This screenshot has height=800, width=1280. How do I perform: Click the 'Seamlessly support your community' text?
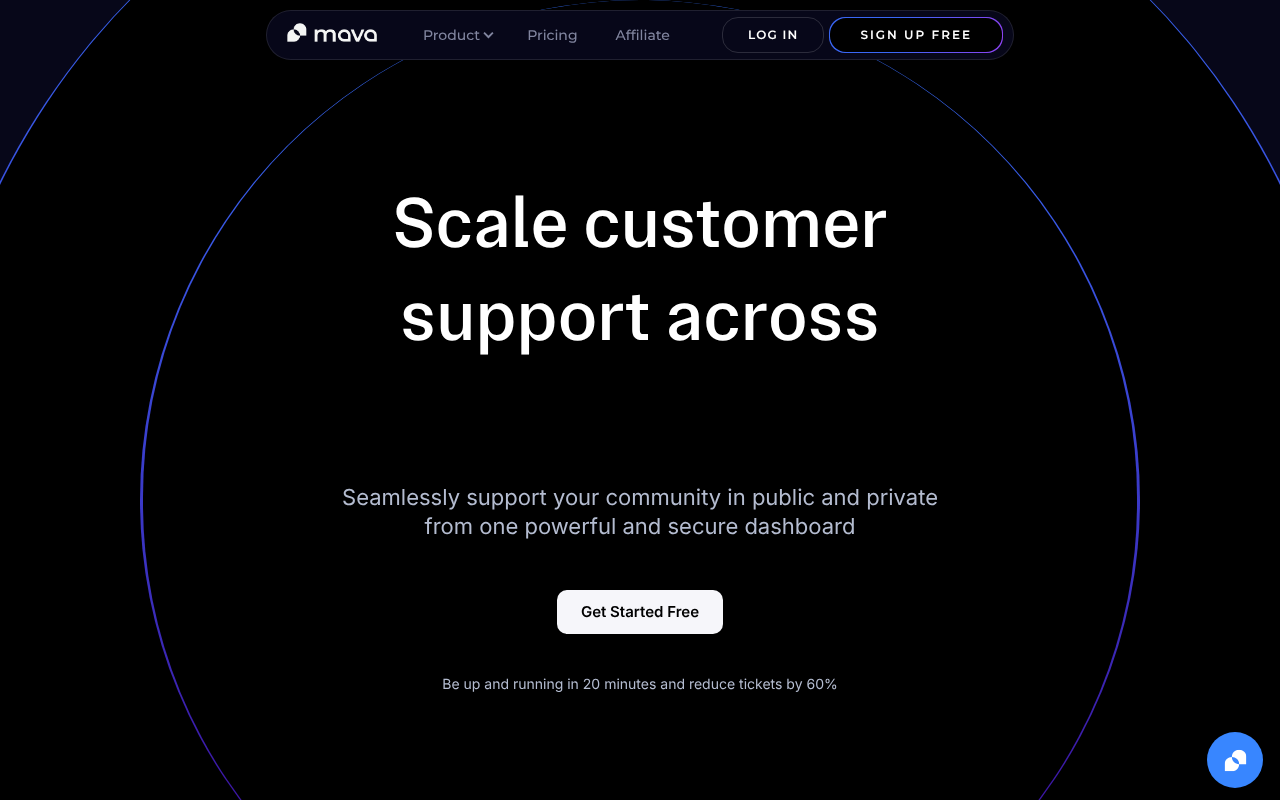(531, 497)
